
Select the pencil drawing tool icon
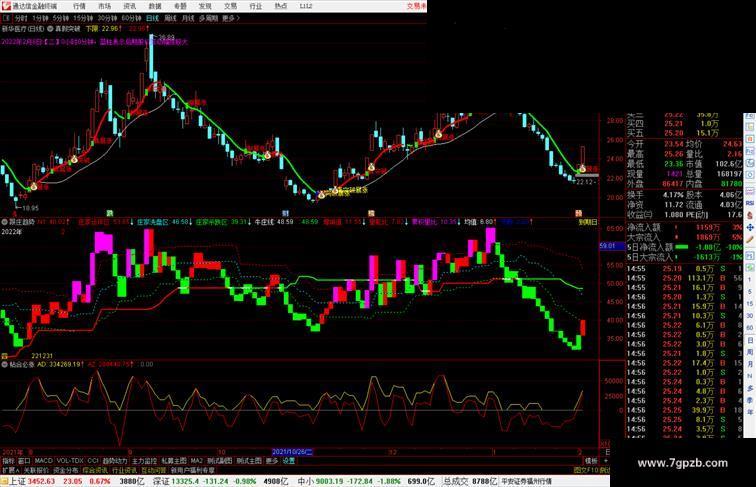coord(750,239)
